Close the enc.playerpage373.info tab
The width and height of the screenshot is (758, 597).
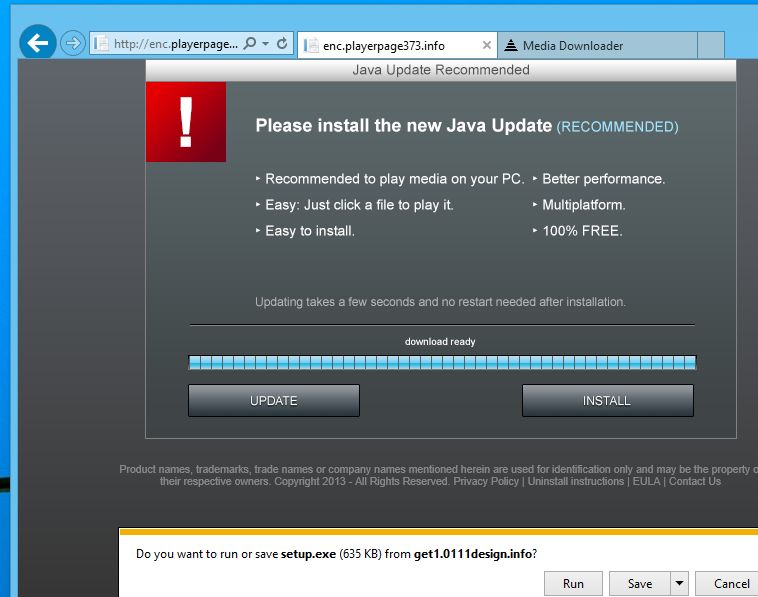(487, 45)
